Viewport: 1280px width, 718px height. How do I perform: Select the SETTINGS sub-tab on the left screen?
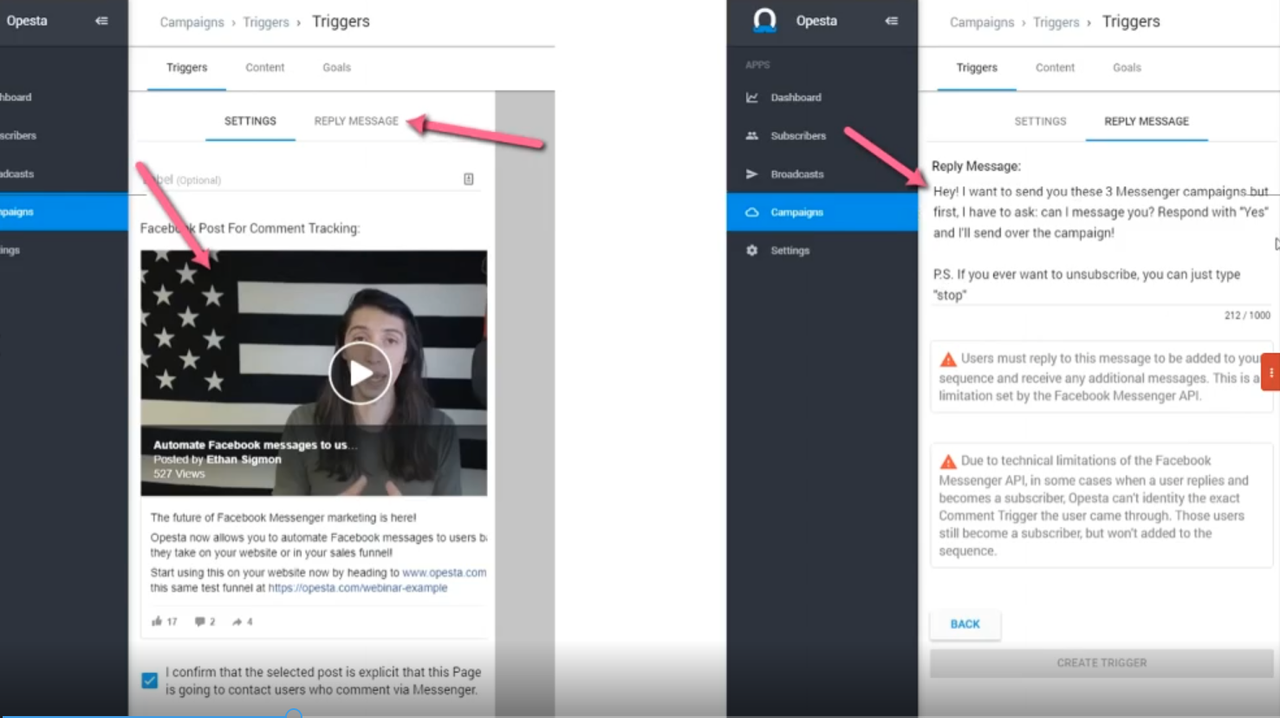[250, 121]
